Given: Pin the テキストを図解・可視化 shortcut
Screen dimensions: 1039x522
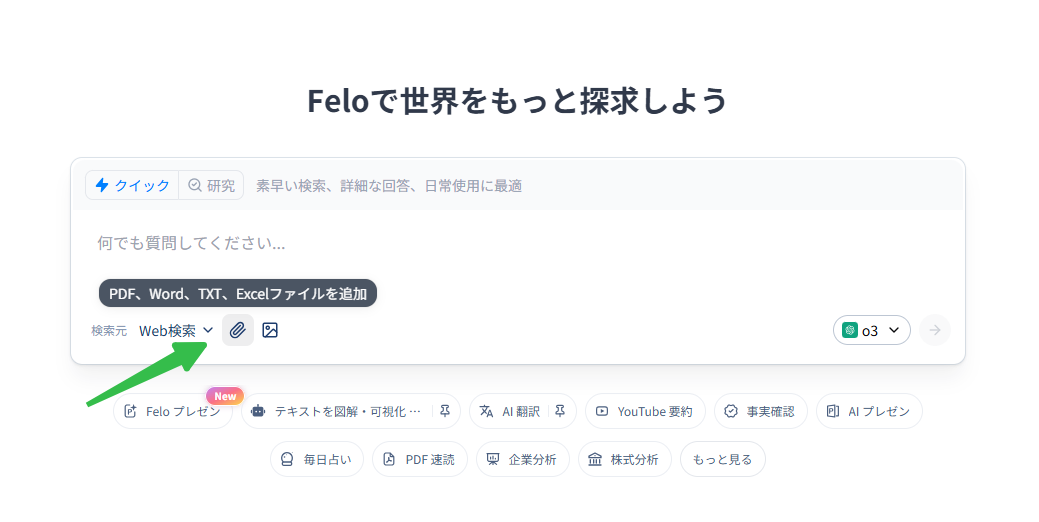Looking at the screenshot, I should (445, 411).
